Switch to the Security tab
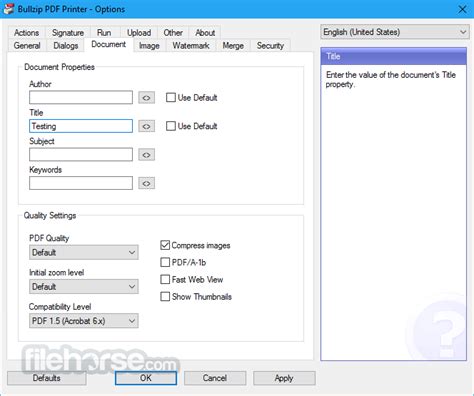Viewport: 474px width, 396px height. click(270, 46)
